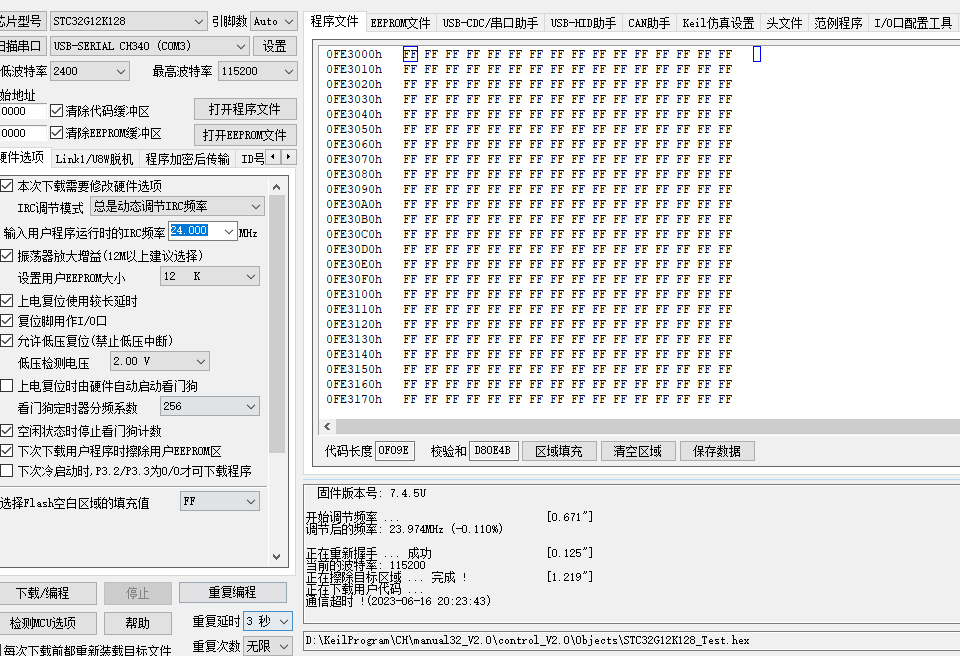Toggle 清除EEPROM缓冲区 checkbox
Screen dimensions: 960x656
tap(56, 133)
